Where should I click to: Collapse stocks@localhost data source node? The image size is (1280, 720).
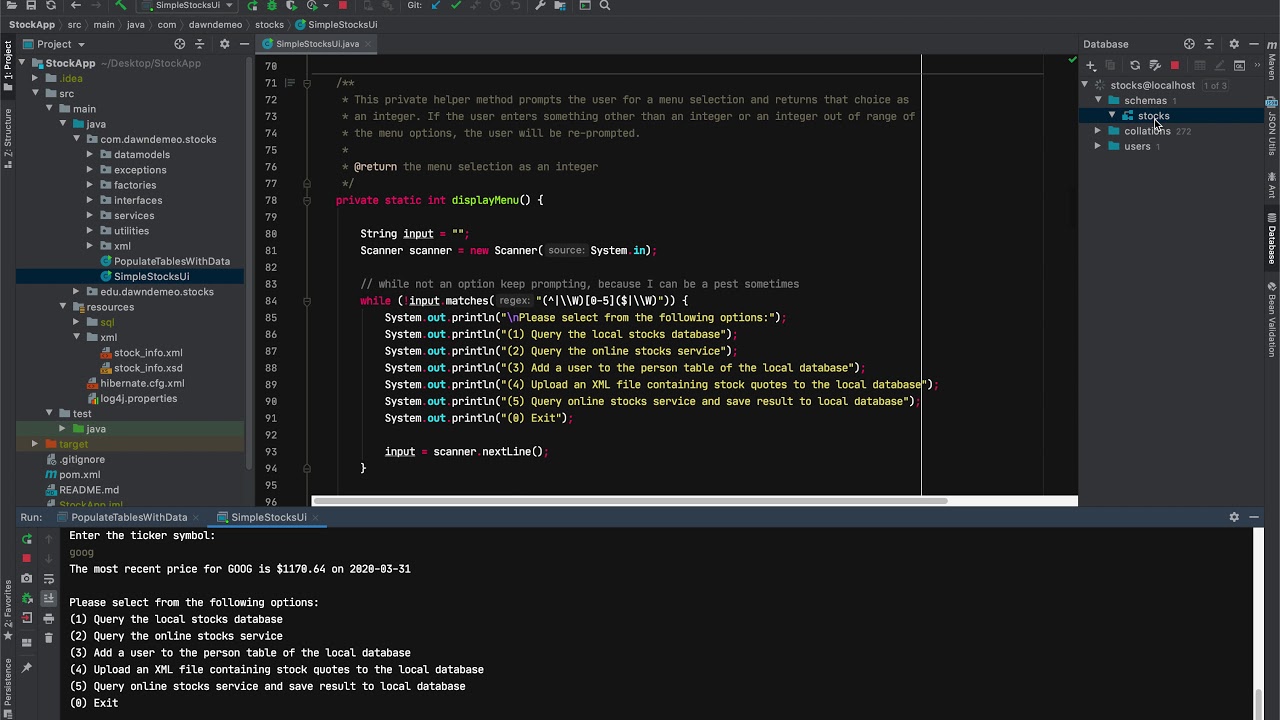tap(1085, 85)
